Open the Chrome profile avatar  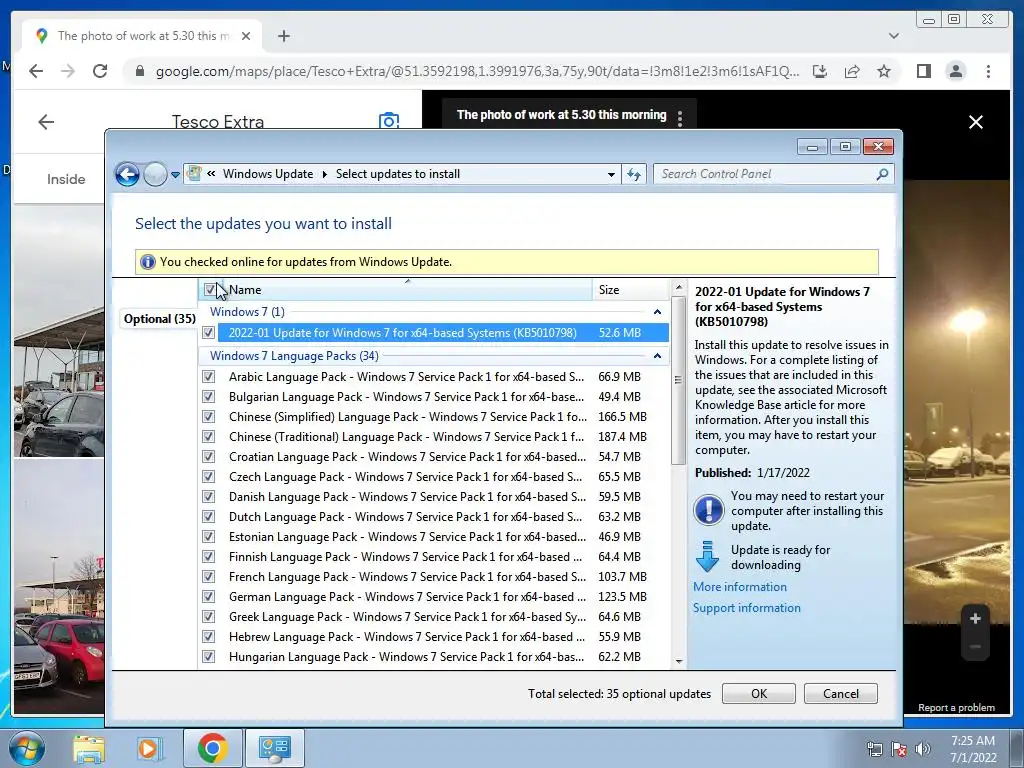pyautogui.click(x=955, y=71)
